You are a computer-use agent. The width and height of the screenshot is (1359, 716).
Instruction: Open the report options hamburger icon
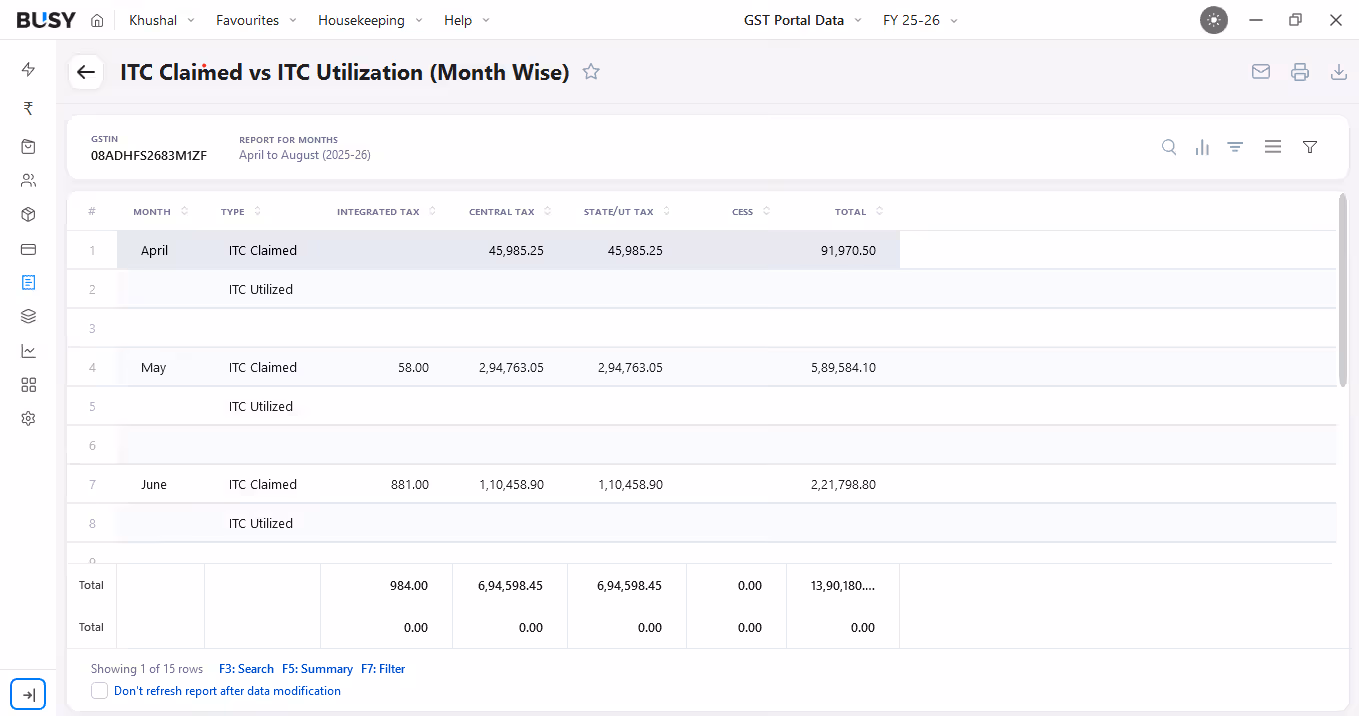1273,147
